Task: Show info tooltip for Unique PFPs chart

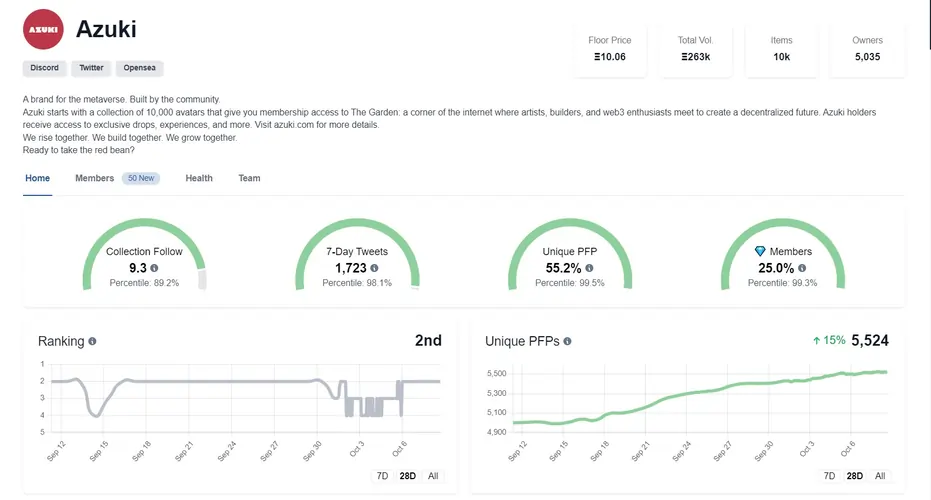Action: (x=567, y=341)
